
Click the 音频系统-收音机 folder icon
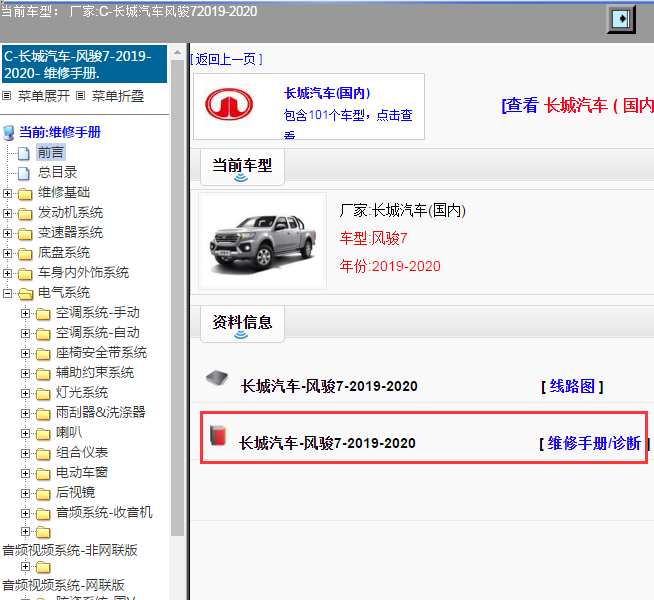[43, 514]
